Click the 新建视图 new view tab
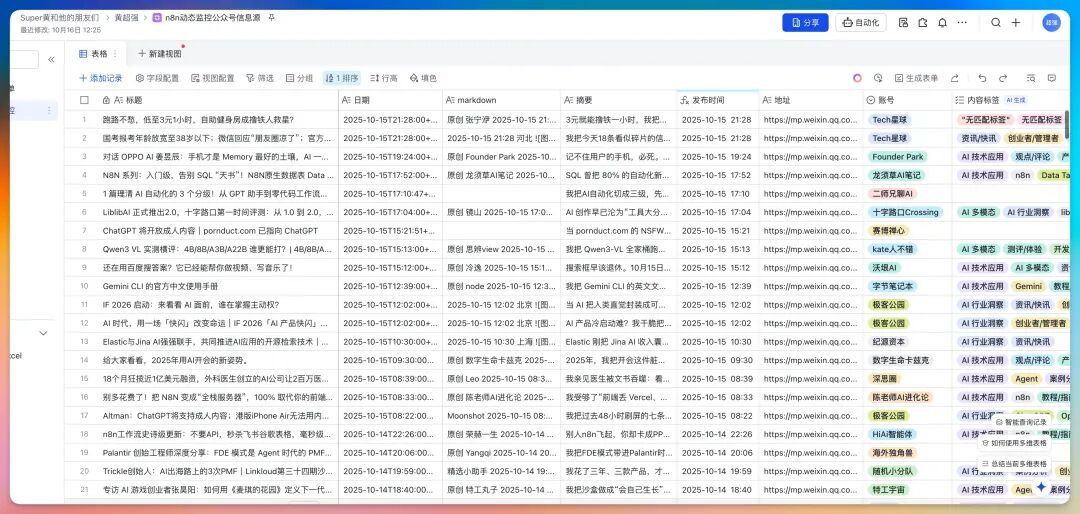The width and height of the screenshot is (1080, 514). [x=158, y=54]
